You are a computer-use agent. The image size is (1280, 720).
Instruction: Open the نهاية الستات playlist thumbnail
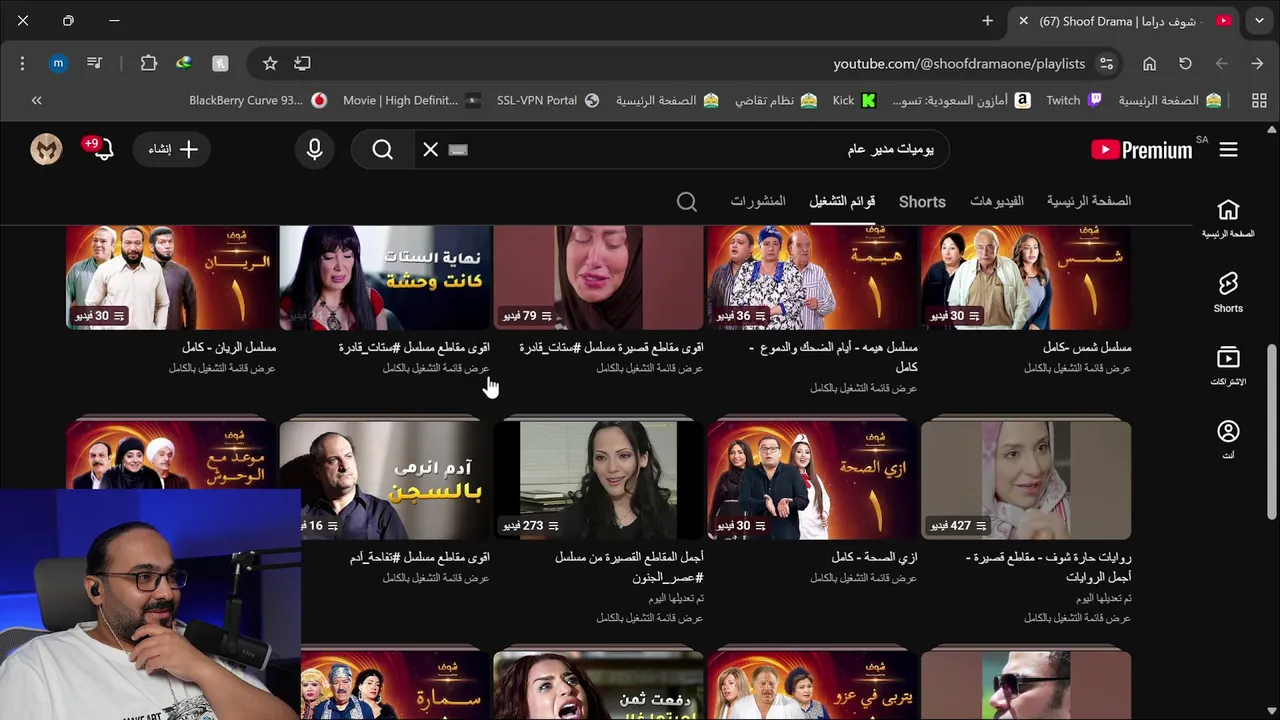tap(385, 277)
